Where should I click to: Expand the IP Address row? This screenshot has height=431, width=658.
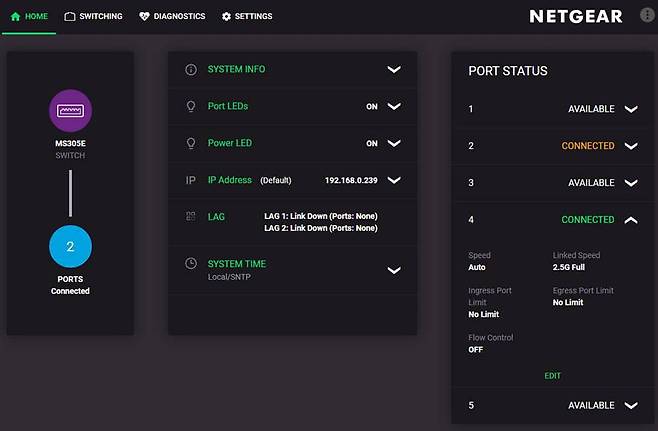[x=394, y=180]
